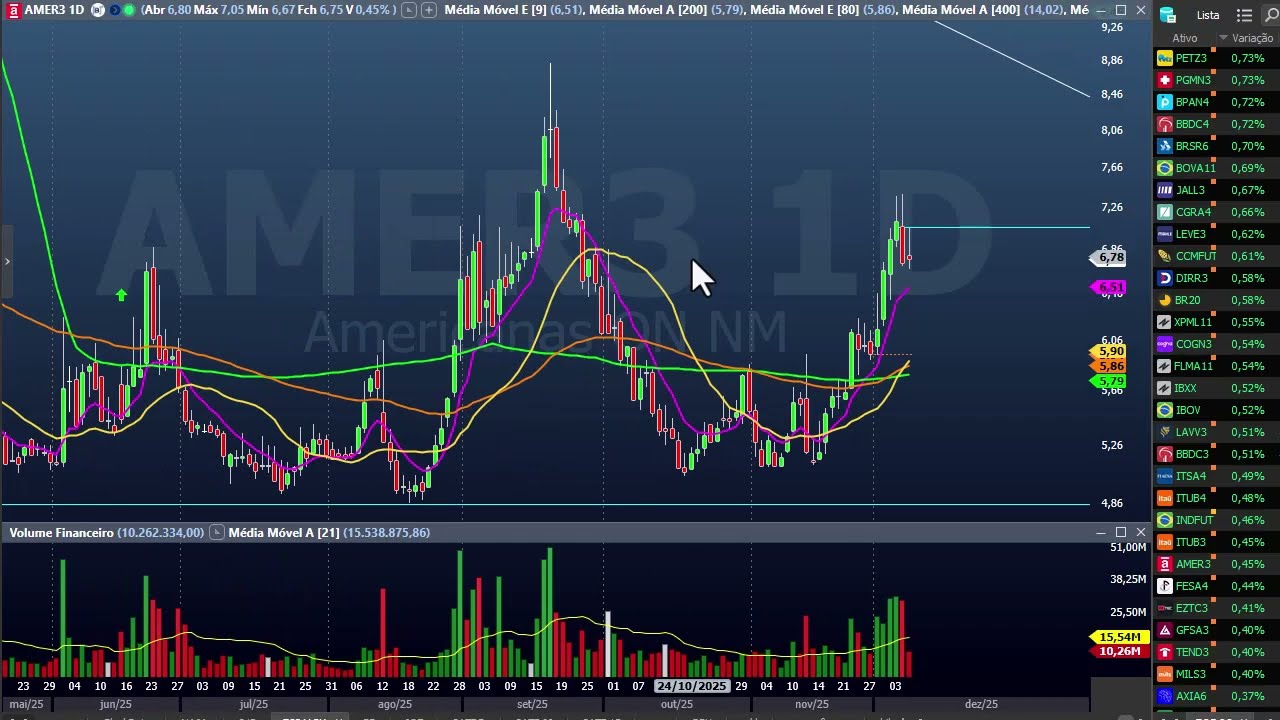Click the highlighted 24/10/2025 date marker
Image resolution: width=1280 pixels, height=720 pixels.
(691, 686)
